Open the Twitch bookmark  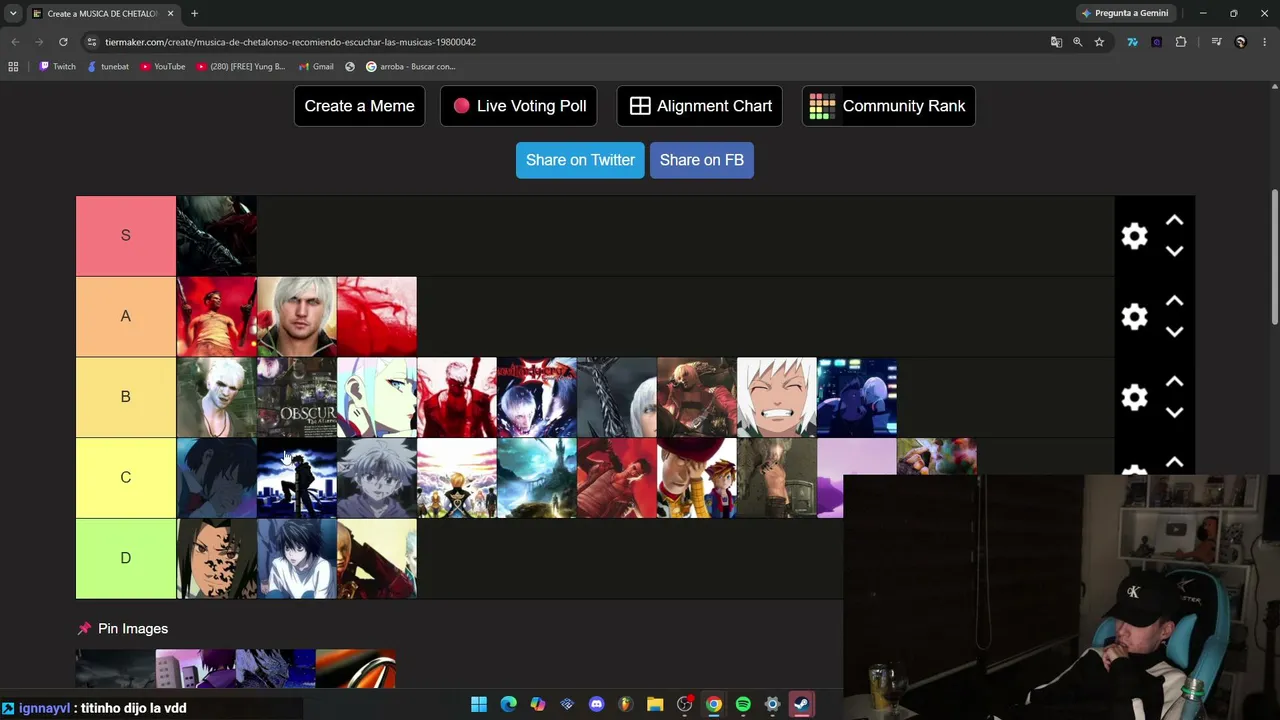57,67
